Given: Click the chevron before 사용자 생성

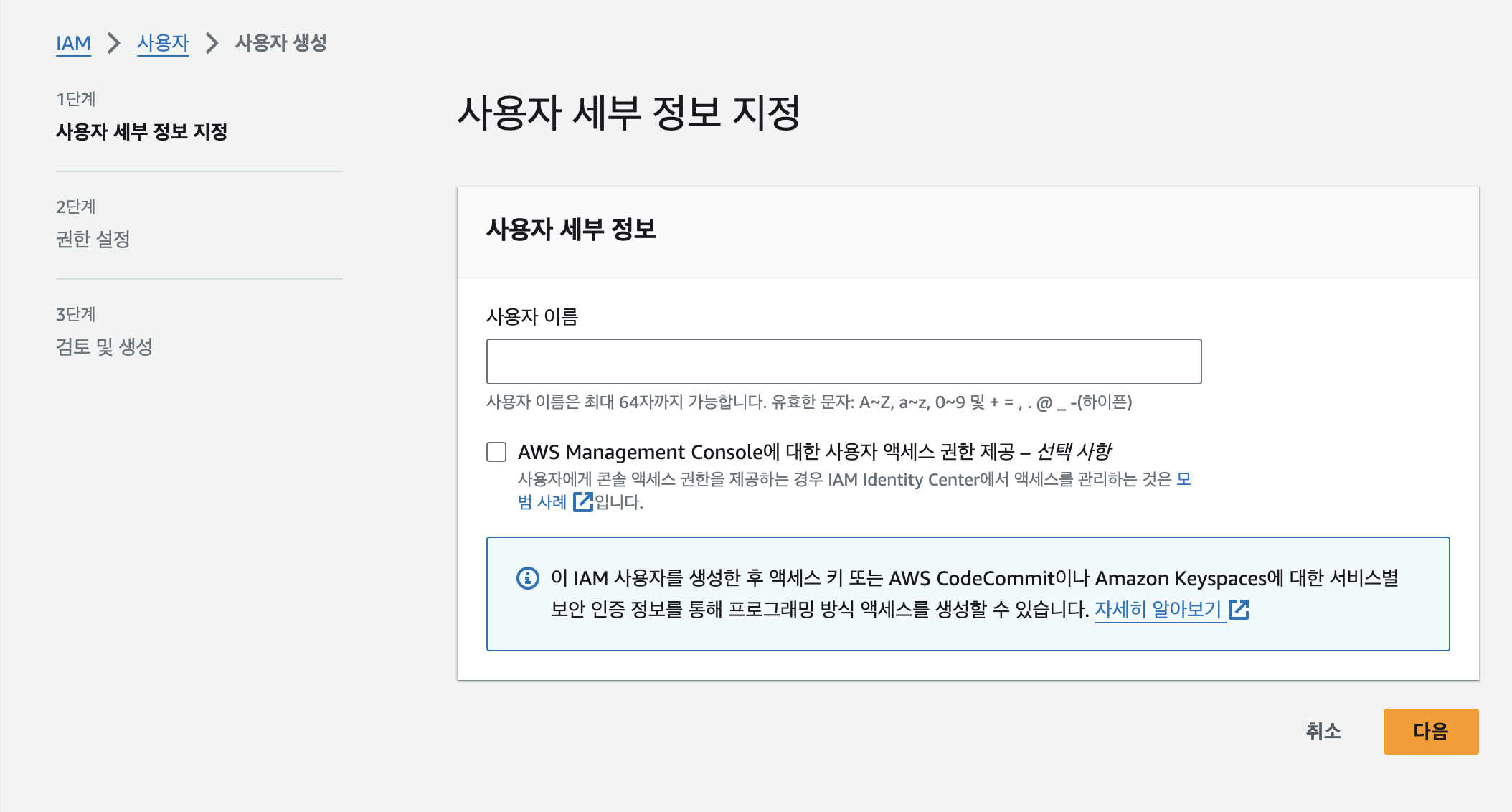Looking at the screenshot, I should point(212,43).
